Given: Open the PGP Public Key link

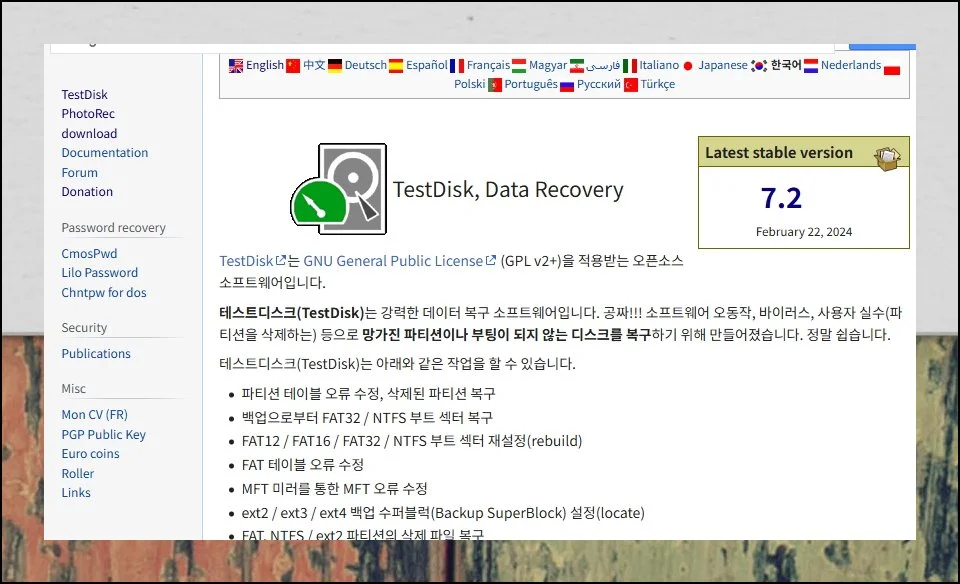Looking at the screenshot, I should tap(103, 434).
